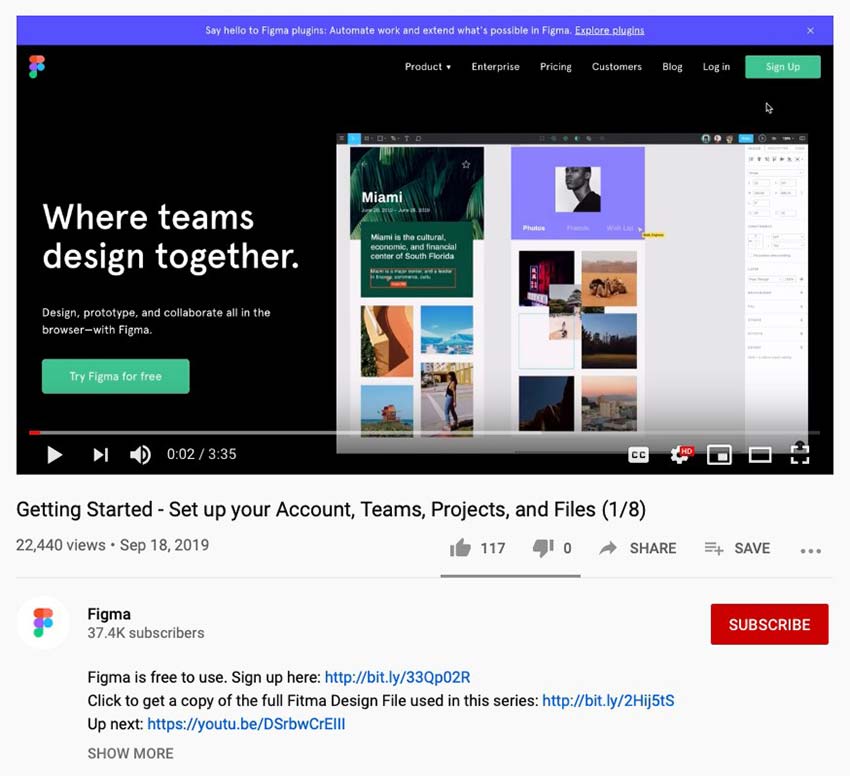Click the Figma logo
Image resolution: width=850 pixels, height=776 pixels.
pos(37,67)
